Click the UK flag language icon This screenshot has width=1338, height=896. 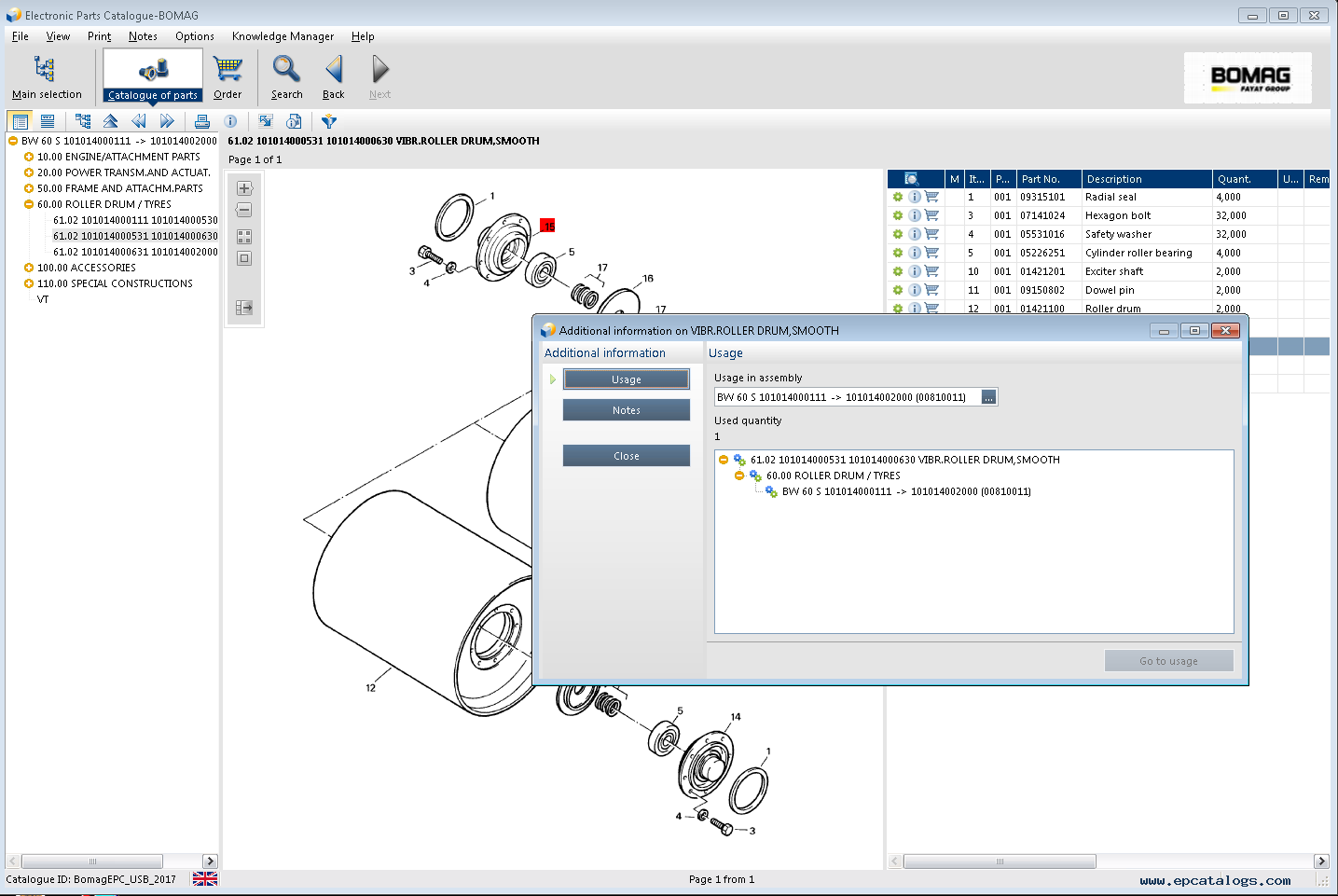[205, 879]
